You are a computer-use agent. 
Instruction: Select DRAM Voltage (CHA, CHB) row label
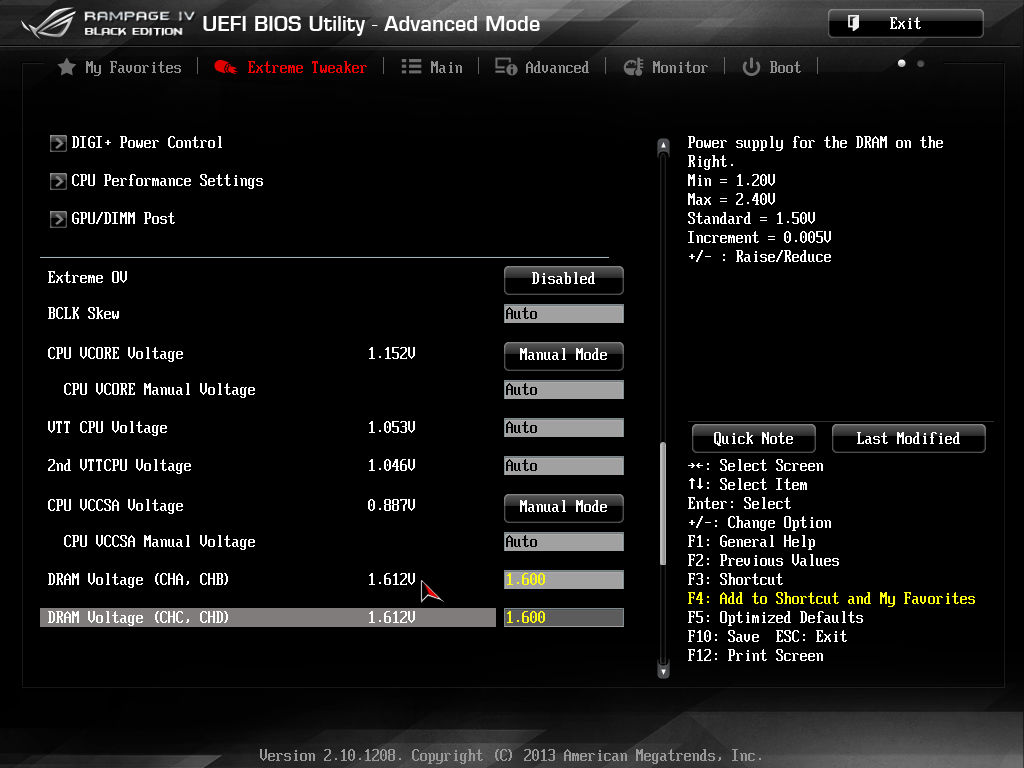pos(138,579)
